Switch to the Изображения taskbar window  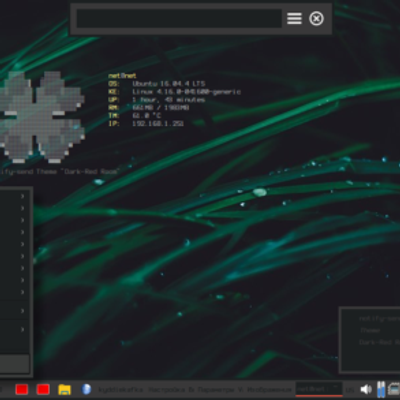click(x=269, y=389)
